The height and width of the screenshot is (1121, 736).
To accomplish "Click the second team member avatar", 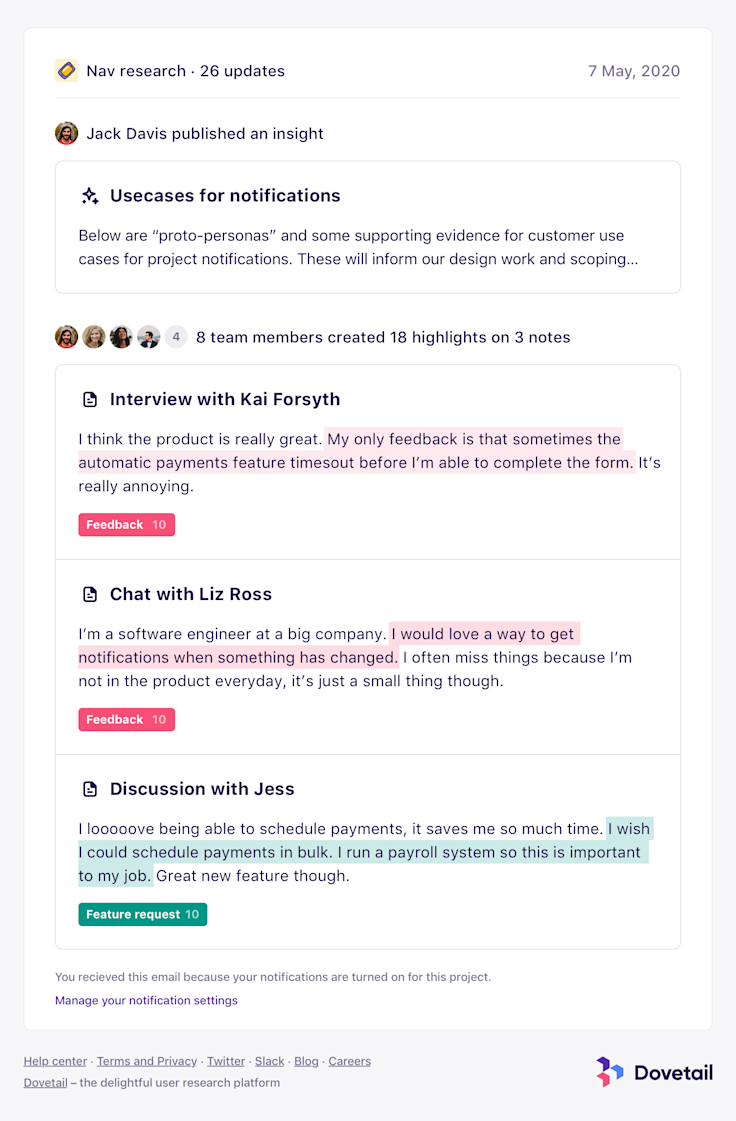I will coord(94,337).
